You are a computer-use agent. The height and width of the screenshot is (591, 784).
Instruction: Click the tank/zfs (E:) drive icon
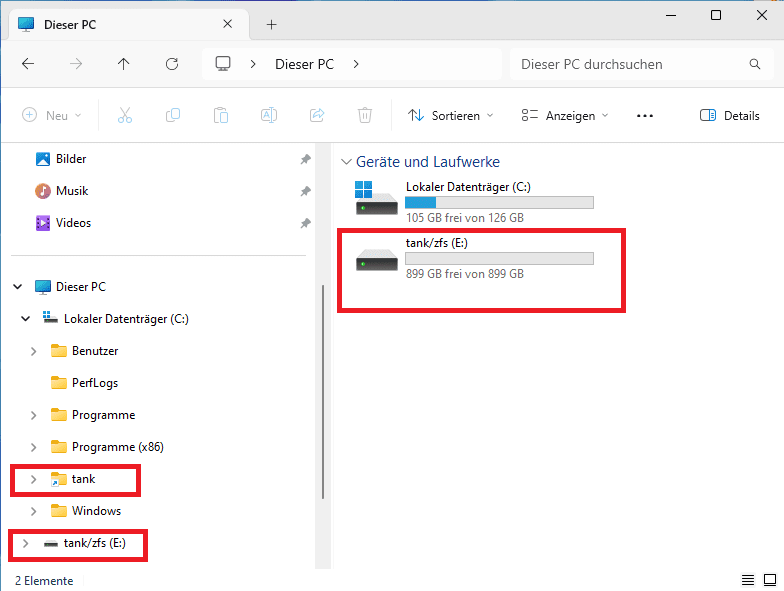(x=376, y=260)
